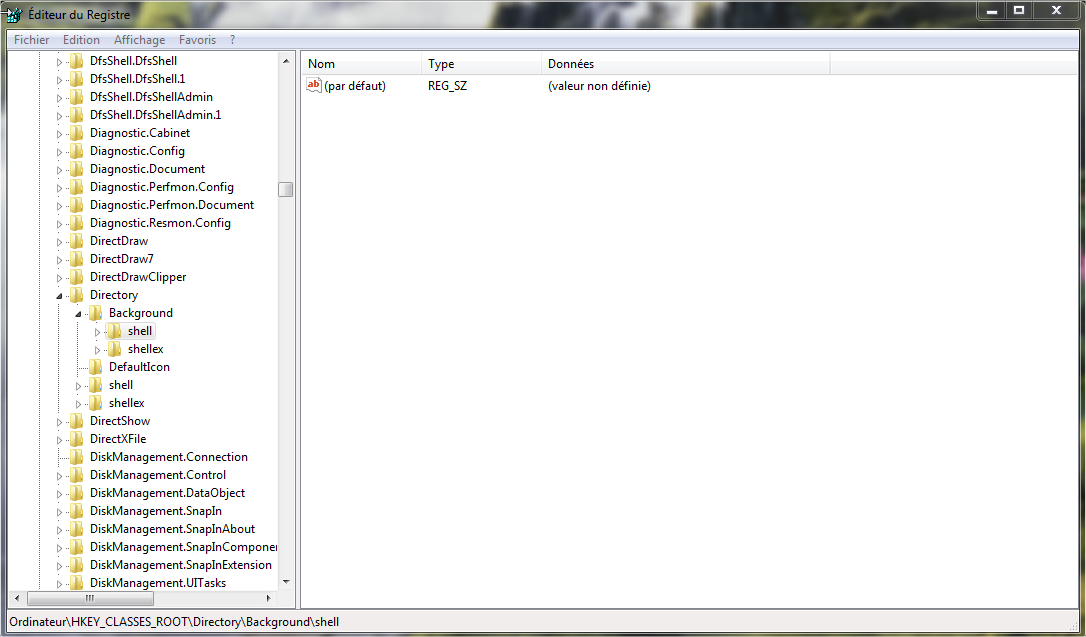
Task: Click the REG_SZ string icon for (par défaut)
Action: 314,86
